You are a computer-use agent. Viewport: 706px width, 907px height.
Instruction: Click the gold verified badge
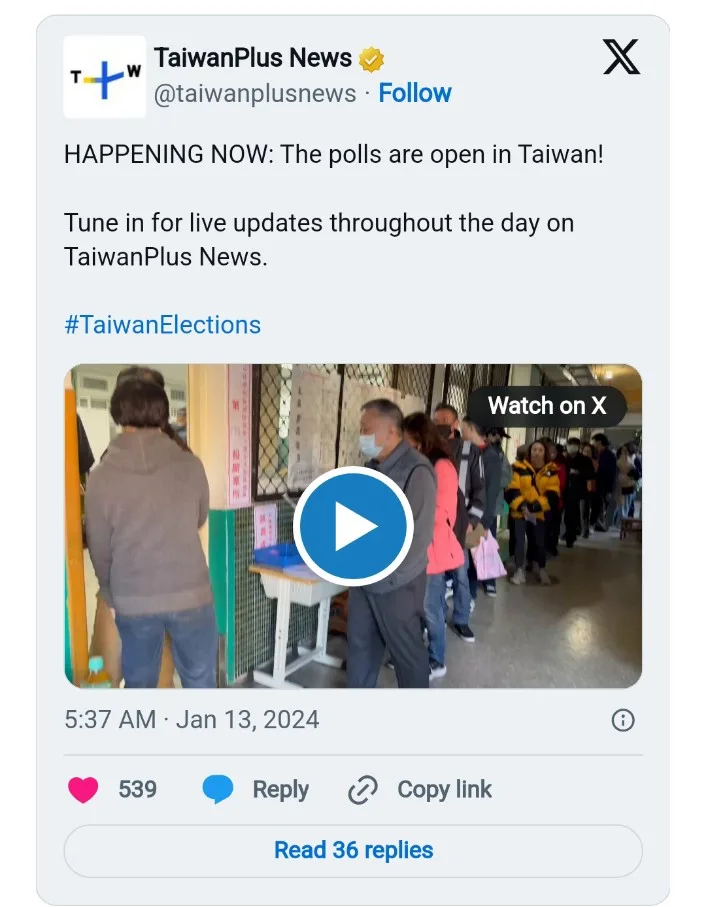(371, 60)
